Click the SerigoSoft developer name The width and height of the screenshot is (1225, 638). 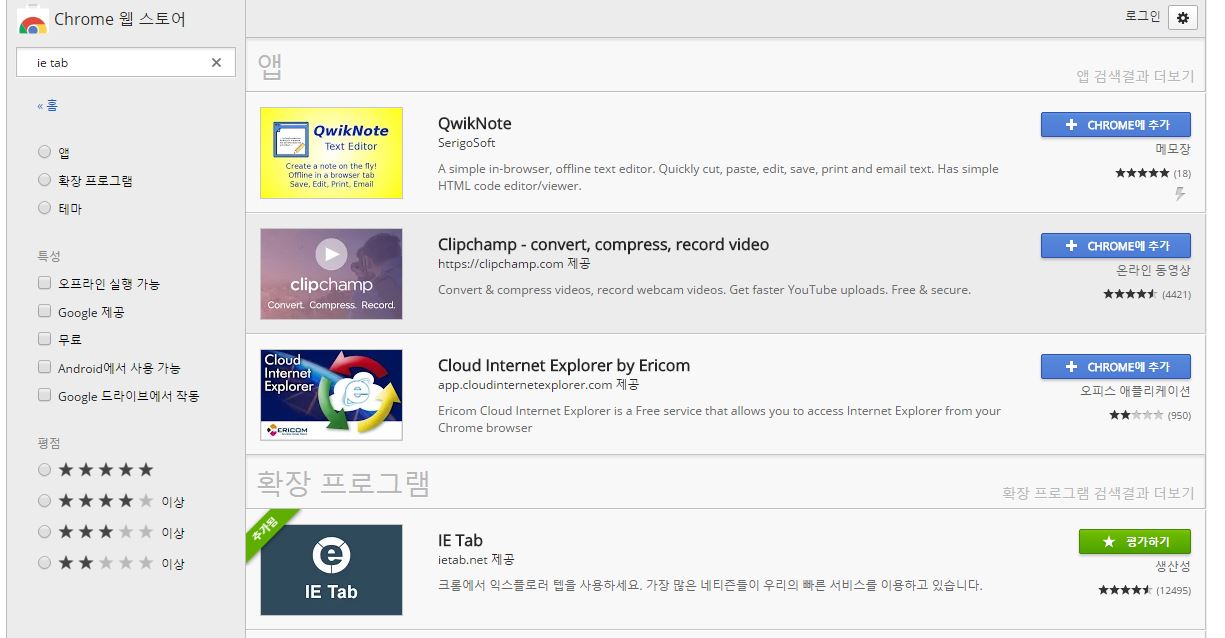click(x=466, y=143)
